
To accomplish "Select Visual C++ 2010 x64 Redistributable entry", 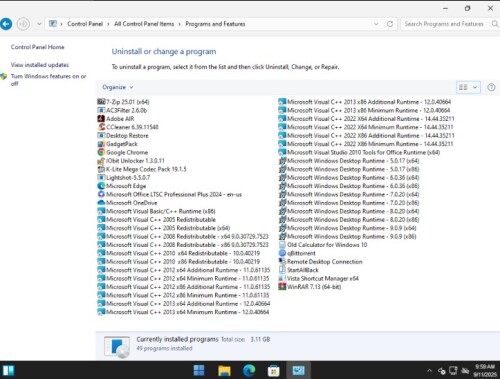I will tap(179, 253).
